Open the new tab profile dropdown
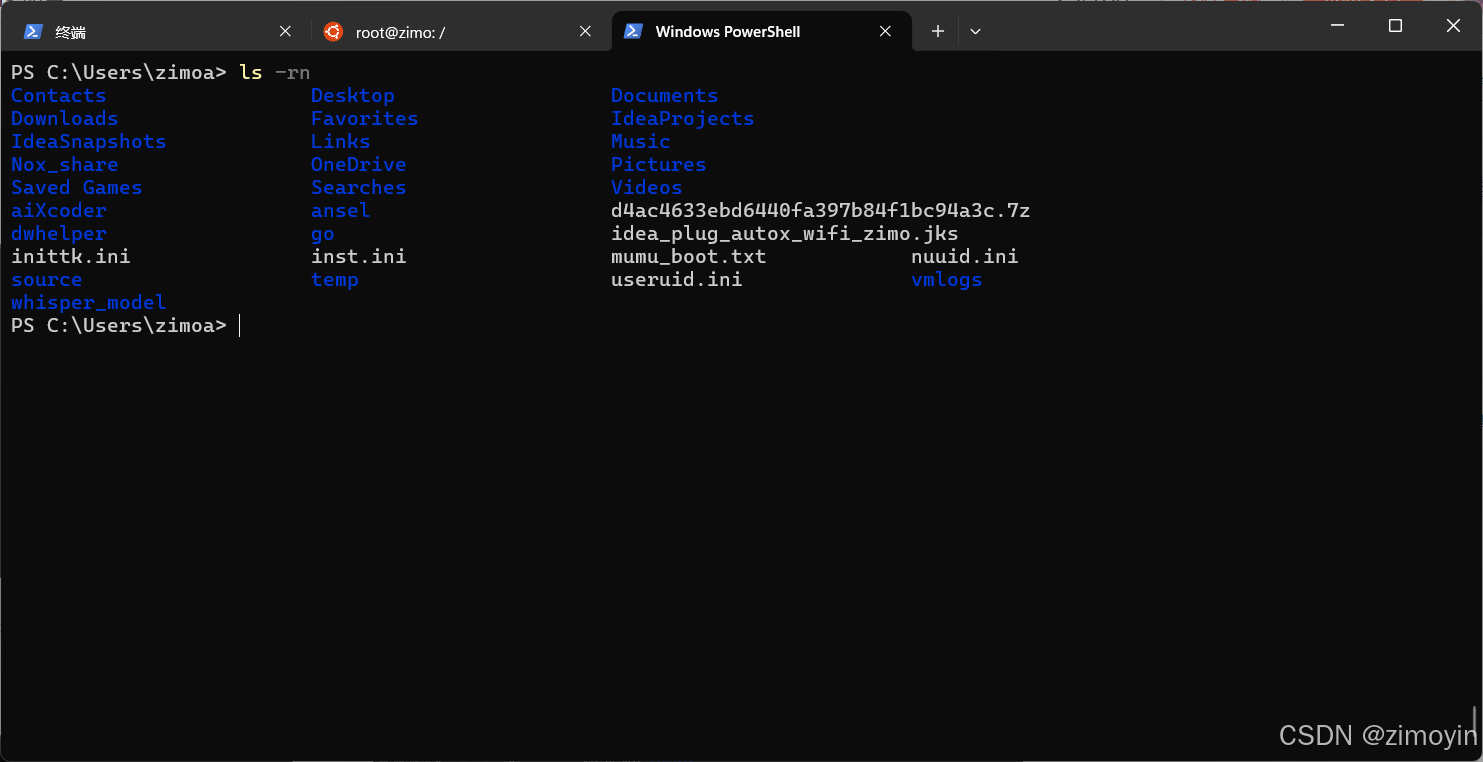This screenshot has height=762, width=1483. point(975,32)
